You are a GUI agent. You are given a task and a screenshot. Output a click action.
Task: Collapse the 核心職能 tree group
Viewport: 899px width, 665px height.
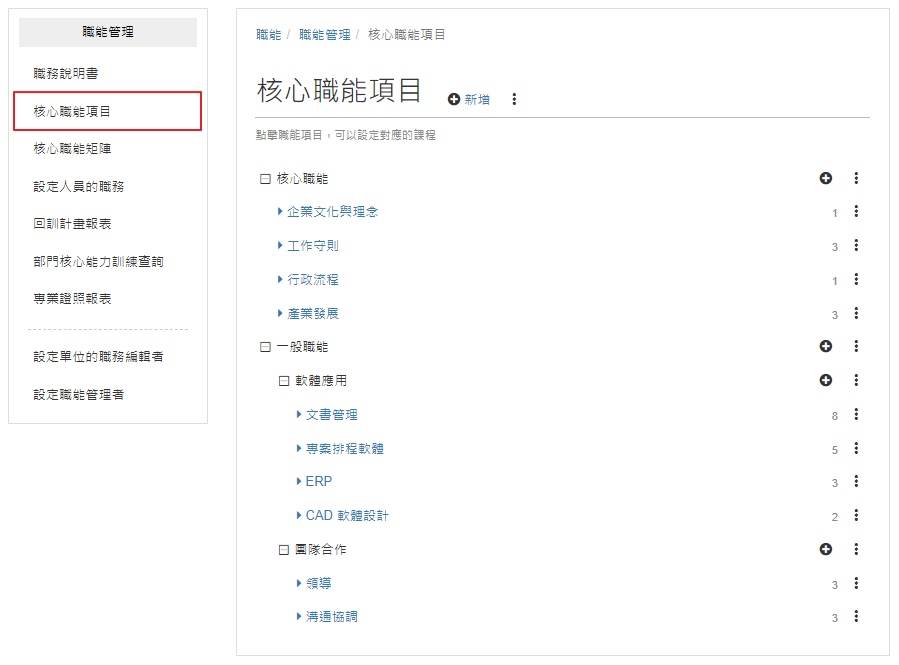coord(265,179)
